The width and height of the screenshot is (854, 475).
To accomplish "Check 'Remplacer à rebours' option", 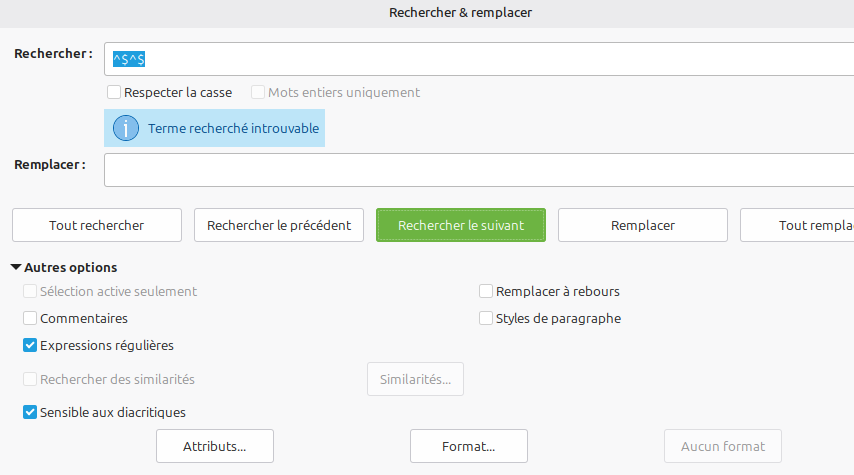I will (x=486, y=291).
